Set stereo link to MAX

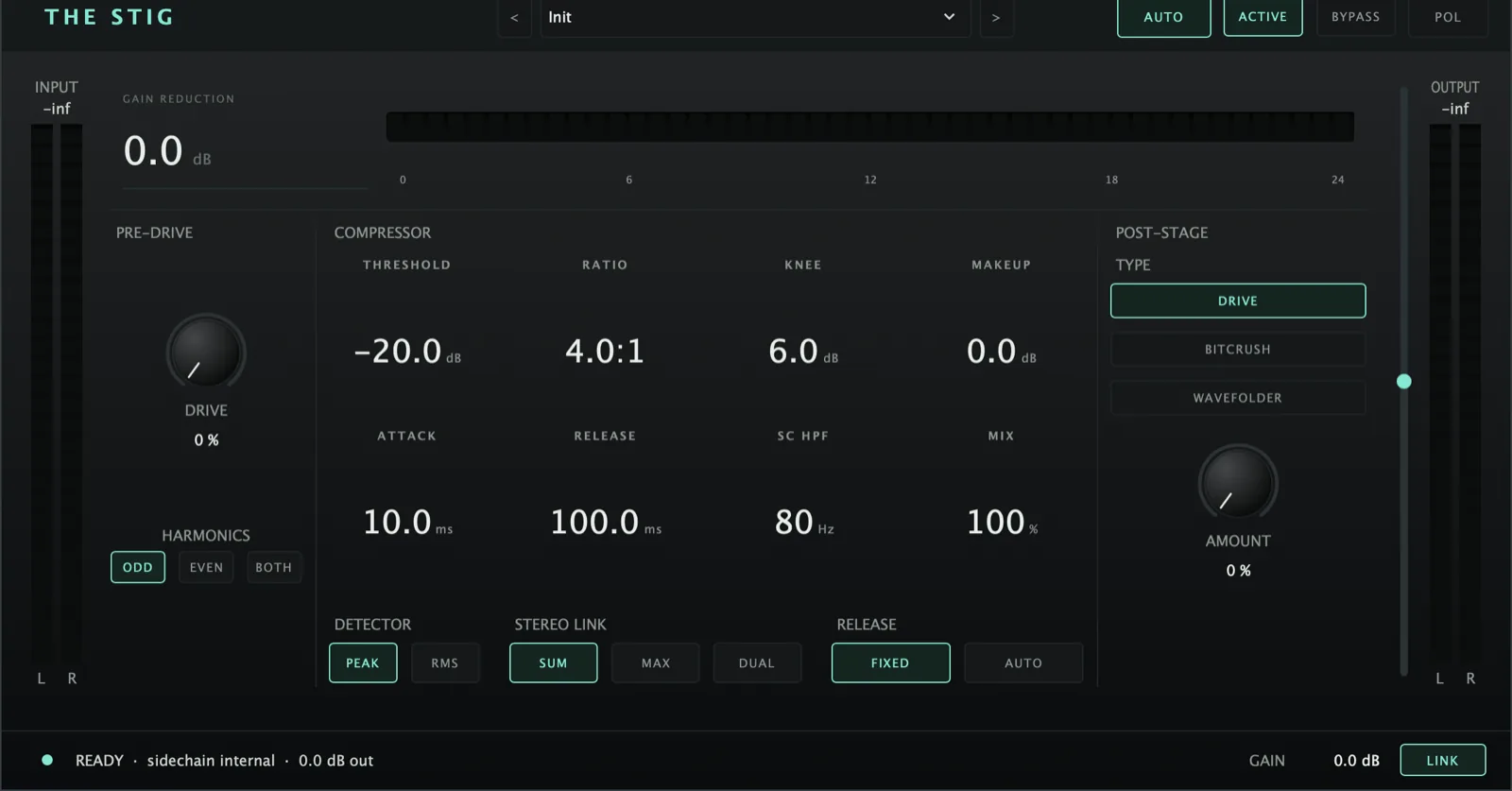[x=656, y=662]
